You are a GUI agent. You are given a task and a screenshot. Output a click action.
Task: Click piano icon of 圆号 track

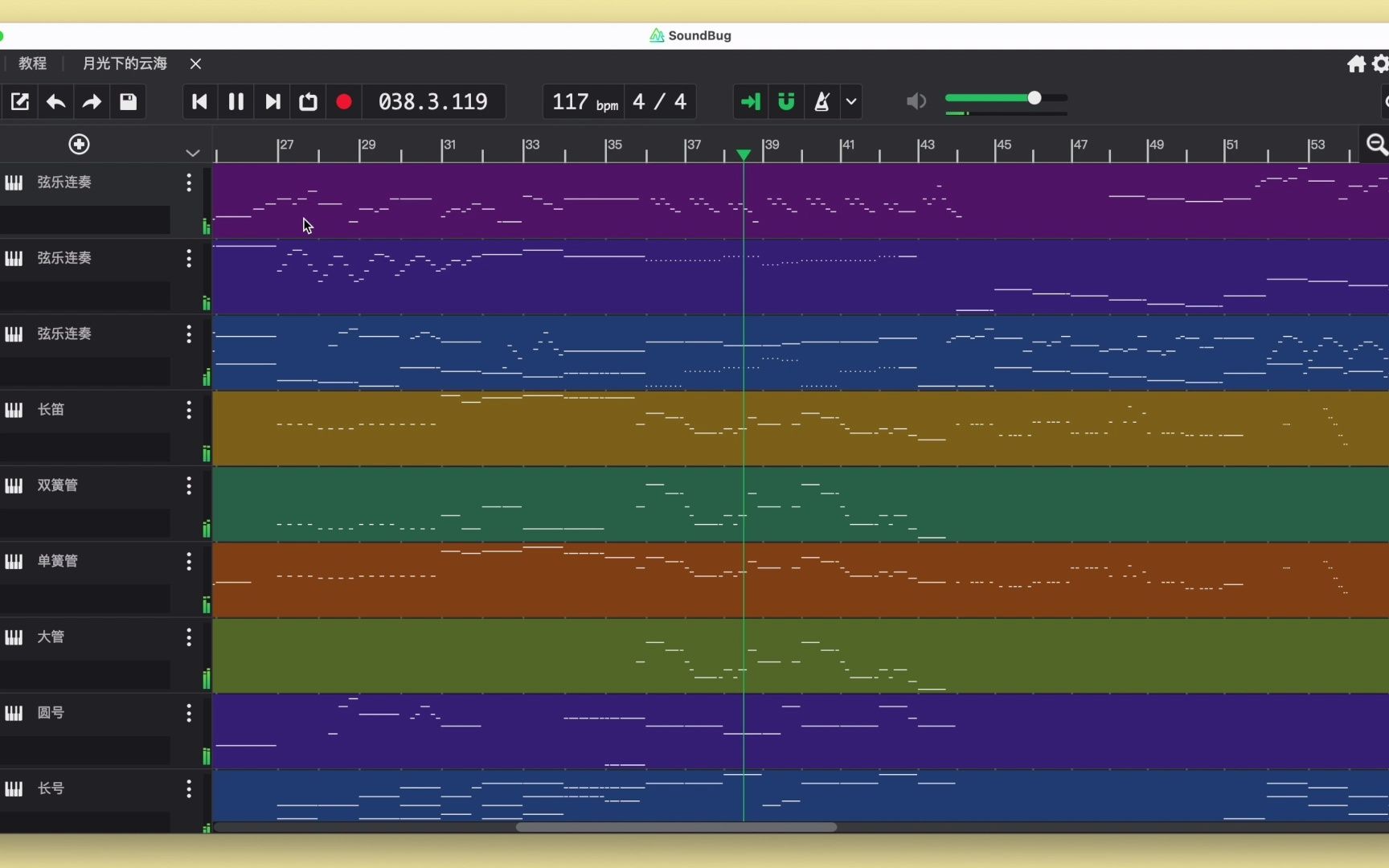tap(14, 713)
